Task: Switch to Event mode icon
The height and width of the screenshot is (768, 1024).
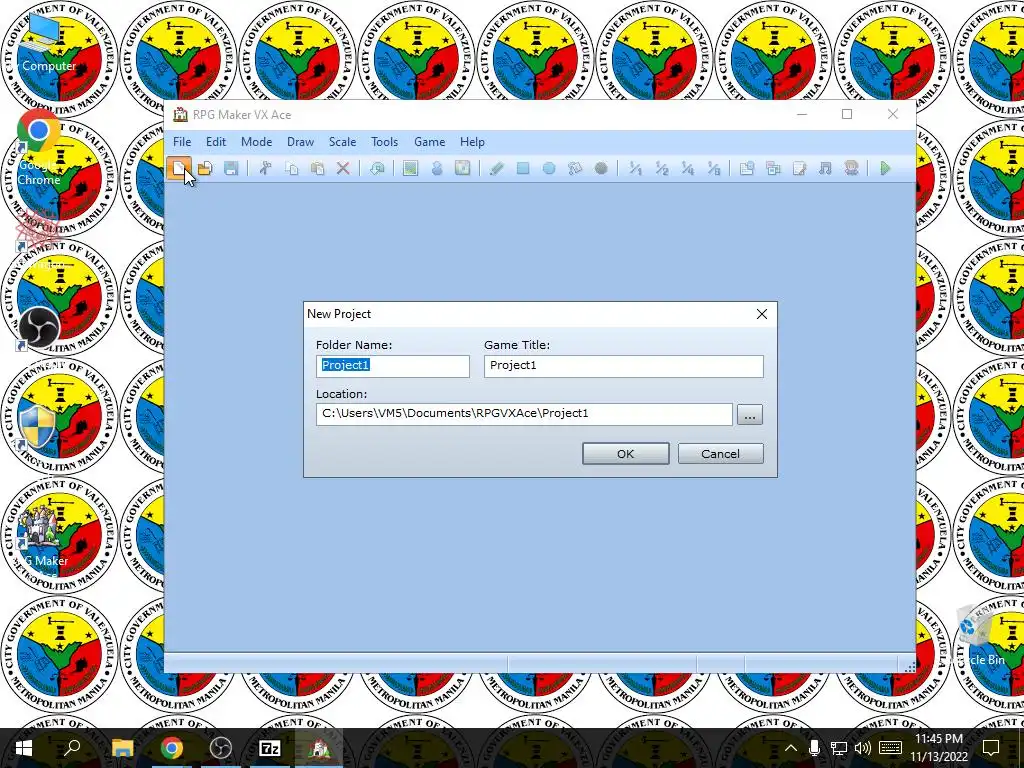Action: (x=437, y=168)
